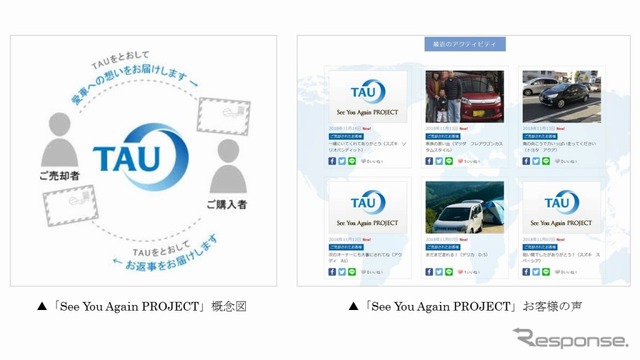The image size is (640, 360).
Task: Click the envelope below ご売却者 figure
Action: pos(71,206)
